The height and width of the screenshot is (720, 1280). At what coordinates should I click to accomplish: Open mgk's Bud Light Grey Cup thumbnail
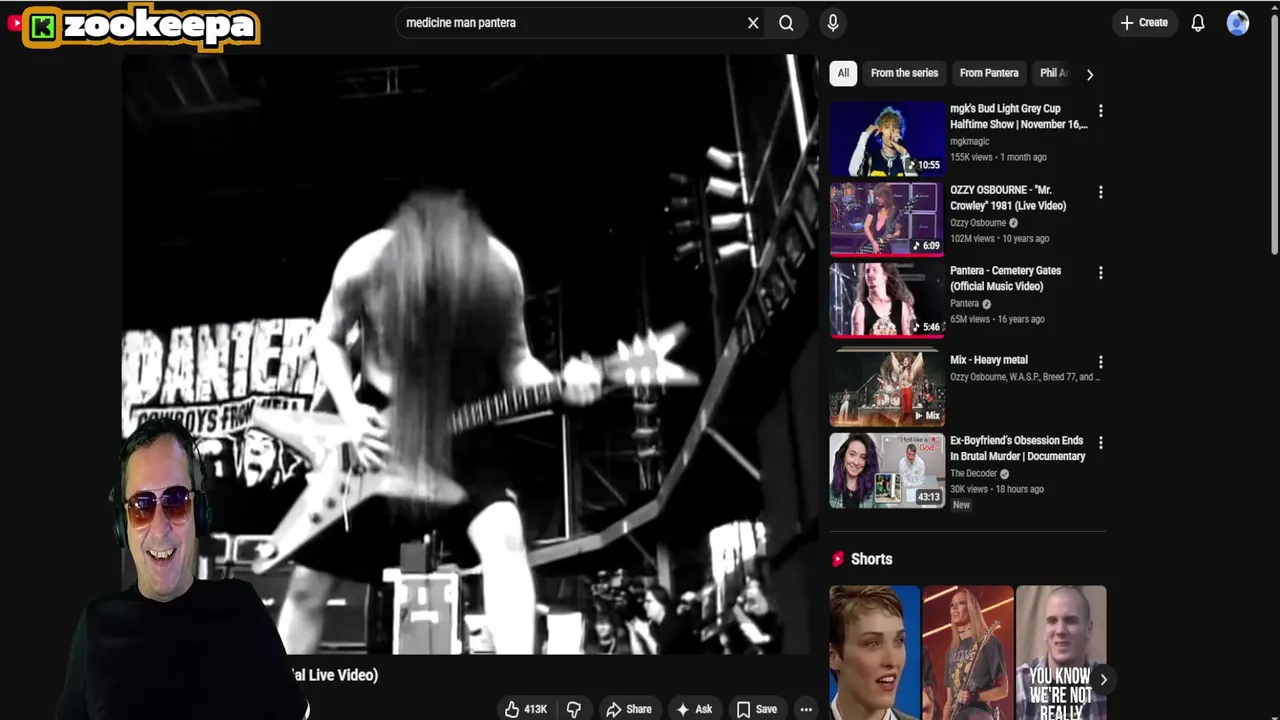click(887, 138)
